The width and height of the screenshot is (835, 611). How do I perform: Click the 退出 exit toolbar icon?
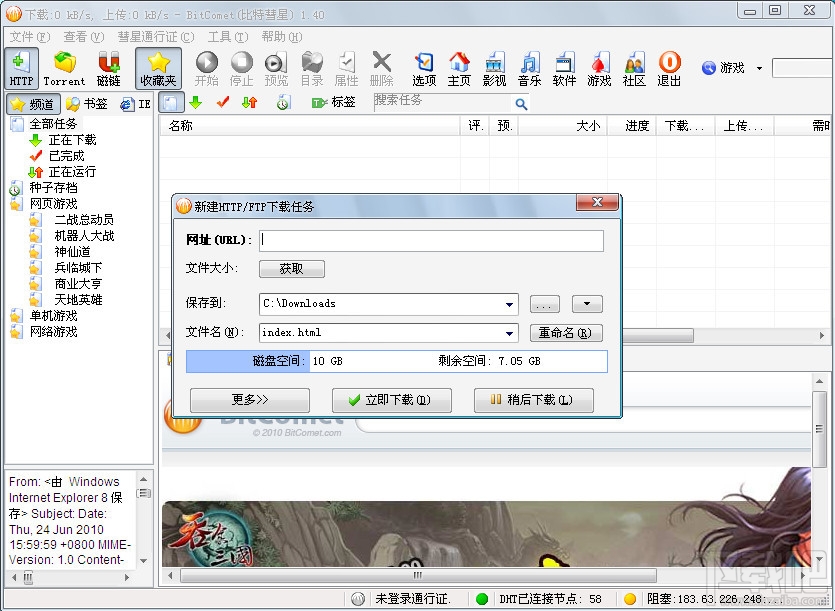(669, 68)
